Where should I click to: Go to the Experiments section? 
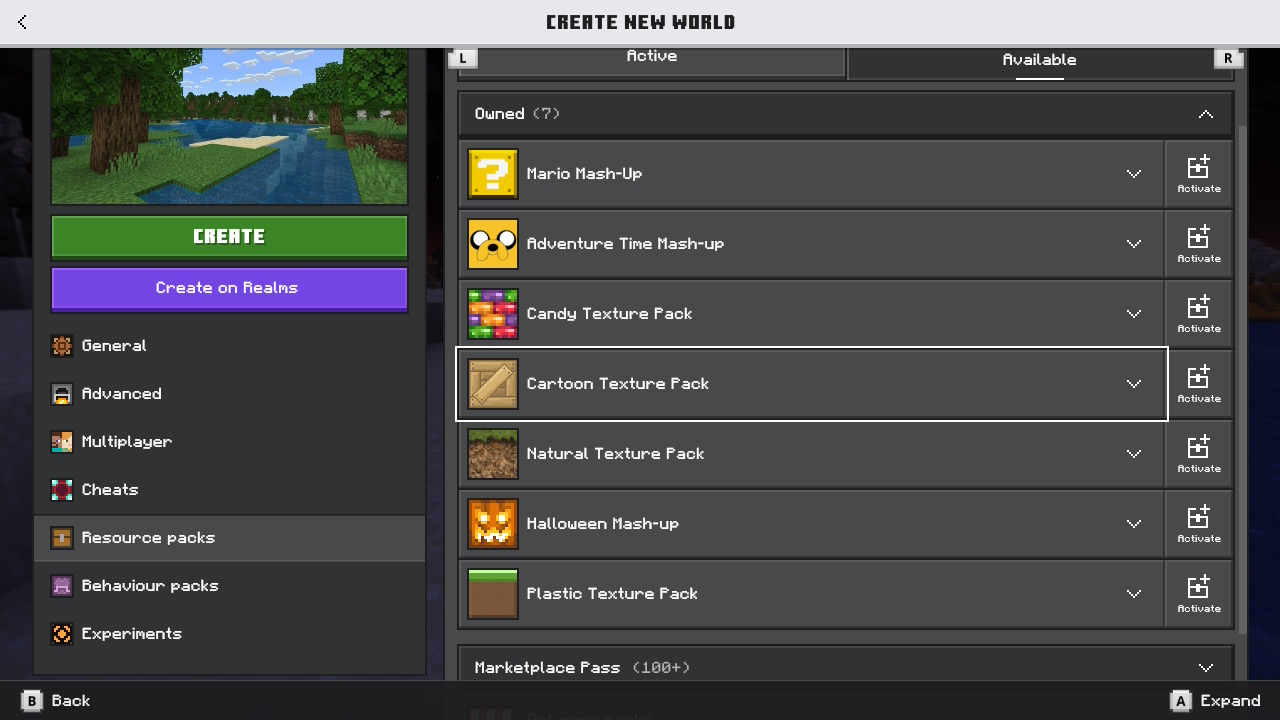230,634
